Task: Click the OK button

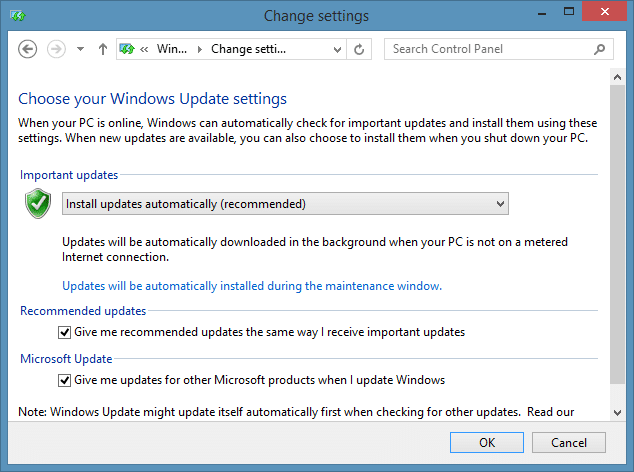Action: 487,442
